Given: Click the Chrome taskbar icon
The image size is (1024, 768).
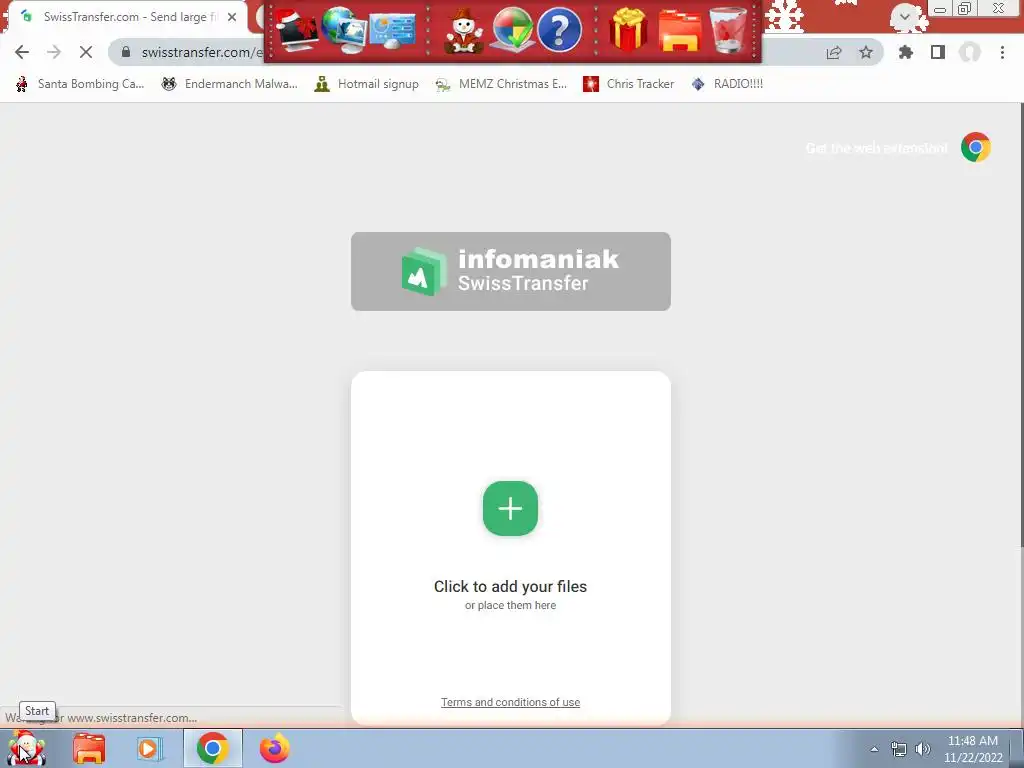Looking at the screenshot, I should click(212, 748).
